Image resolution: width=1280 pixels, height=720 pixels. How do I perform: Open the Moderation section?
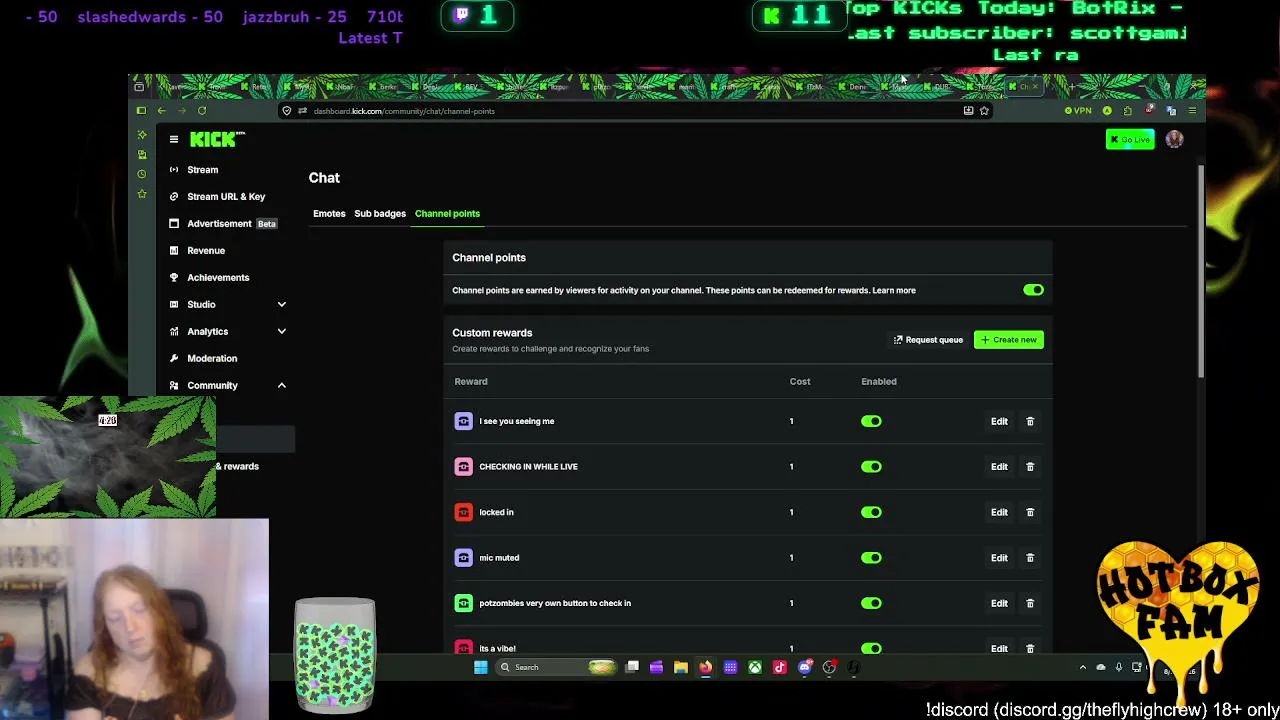[x=212, y=359]
